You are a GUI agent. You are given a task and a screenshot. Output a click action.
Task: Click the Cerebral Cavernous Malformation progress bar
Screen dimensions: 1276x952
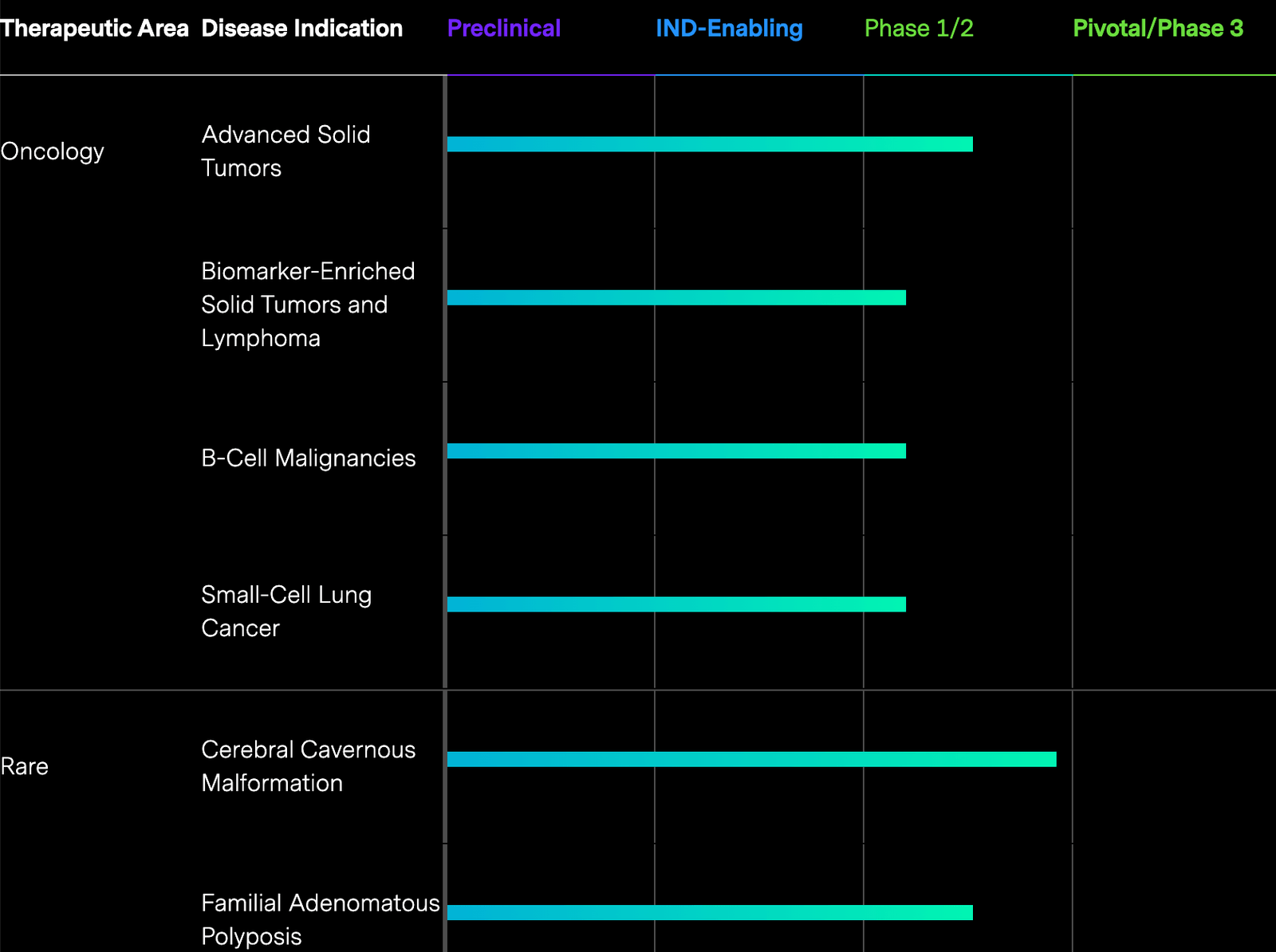pos(750,760)
